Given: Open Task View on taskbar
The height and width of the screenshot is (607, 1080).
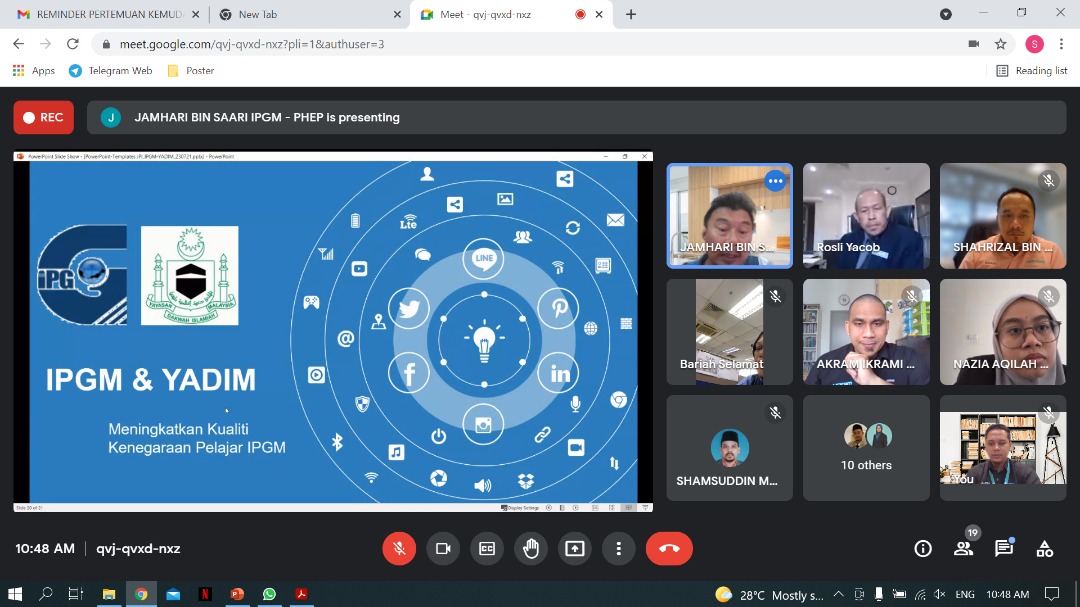Looking at the screenshot, I should coord(76,594).
